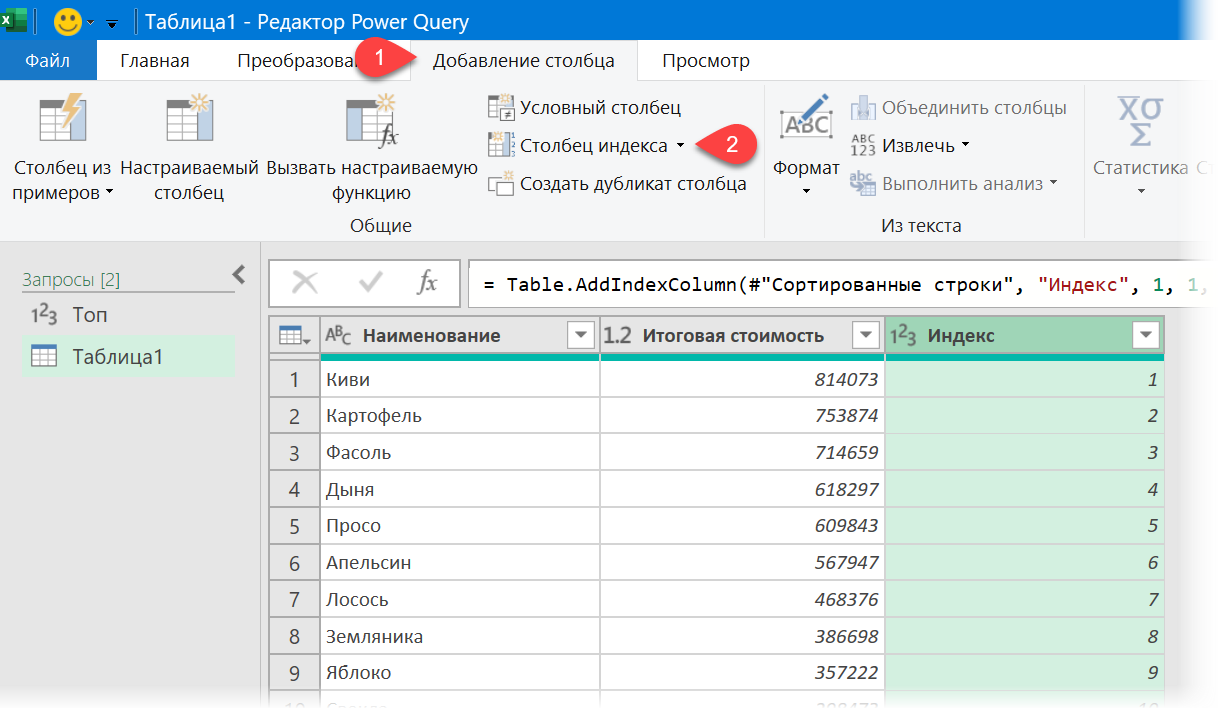
Task: Open the table corner menu icon
Action: 295,337
